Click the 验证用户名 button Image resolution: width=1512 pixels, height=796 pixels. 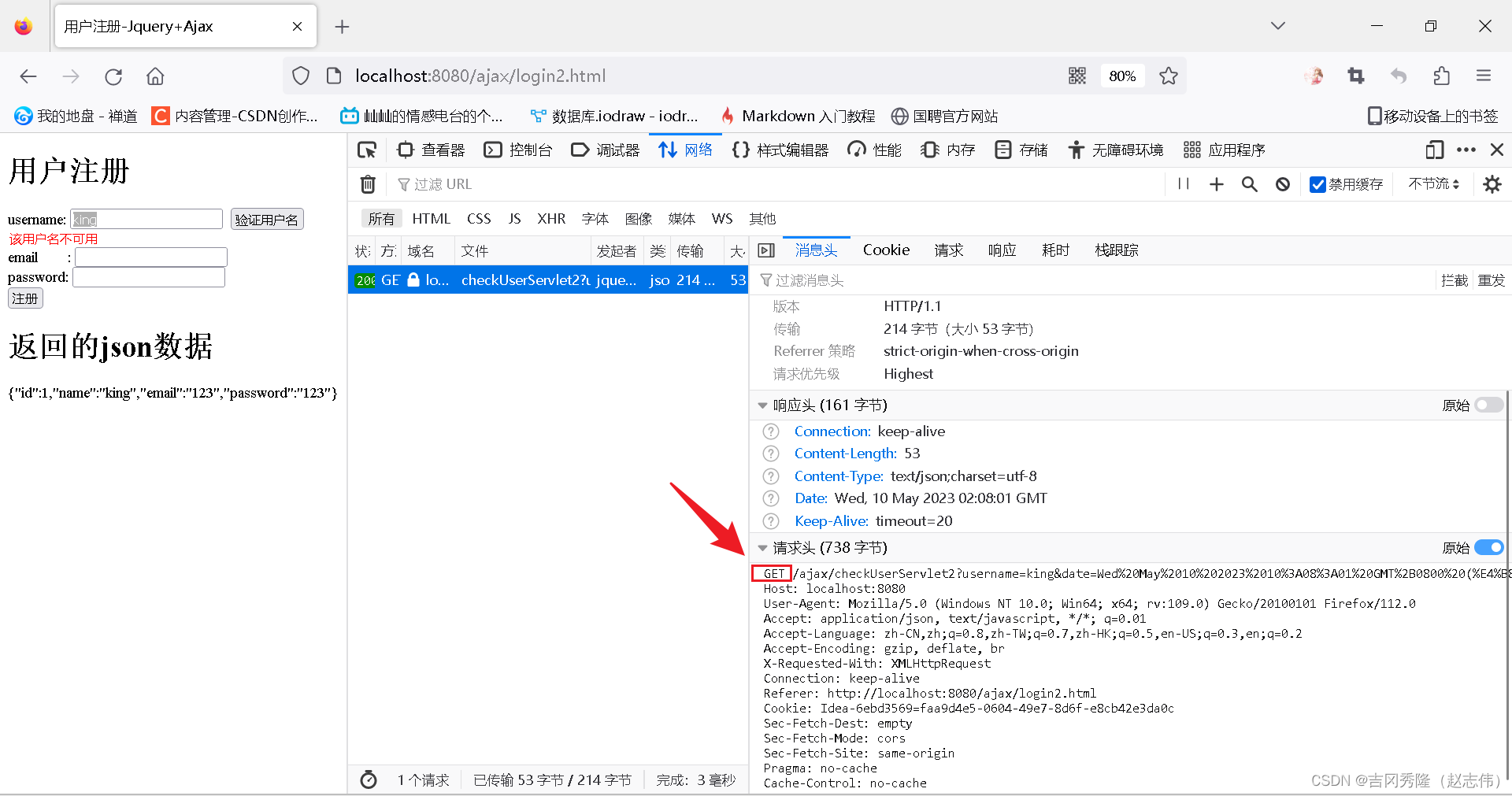point(267,219)
